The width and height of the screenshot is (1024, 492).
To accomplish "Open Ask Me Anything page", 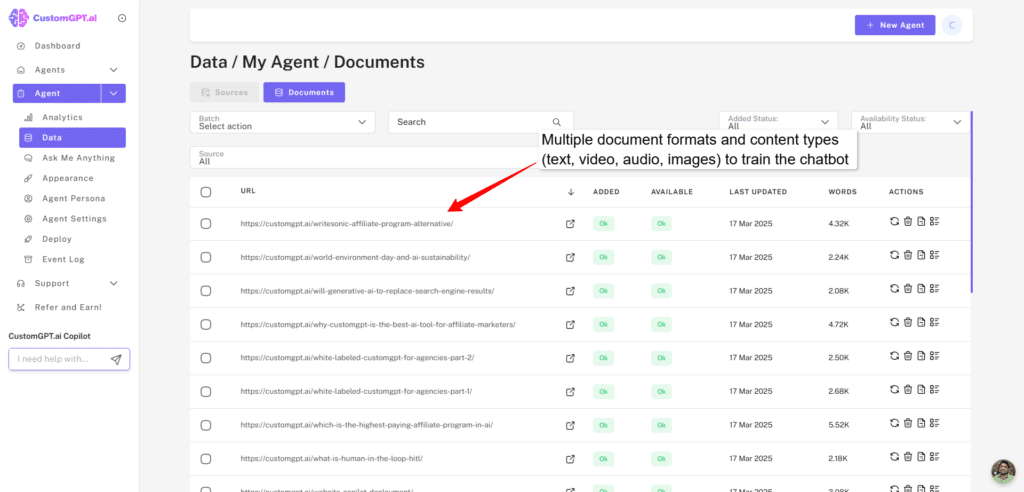I will pos(78,158).
